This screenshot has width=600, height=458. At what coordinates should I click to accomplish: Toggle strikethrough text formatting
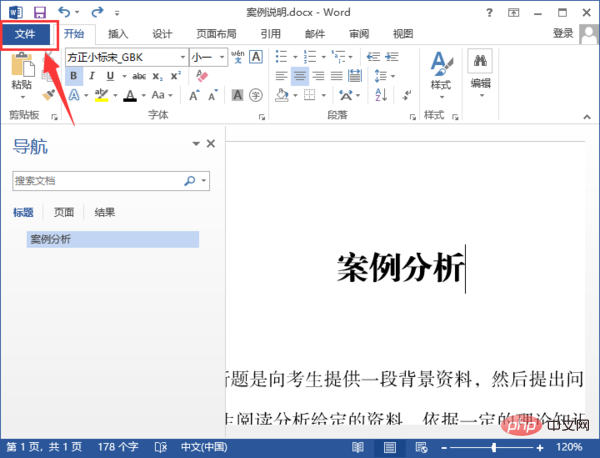coord(139,76)
